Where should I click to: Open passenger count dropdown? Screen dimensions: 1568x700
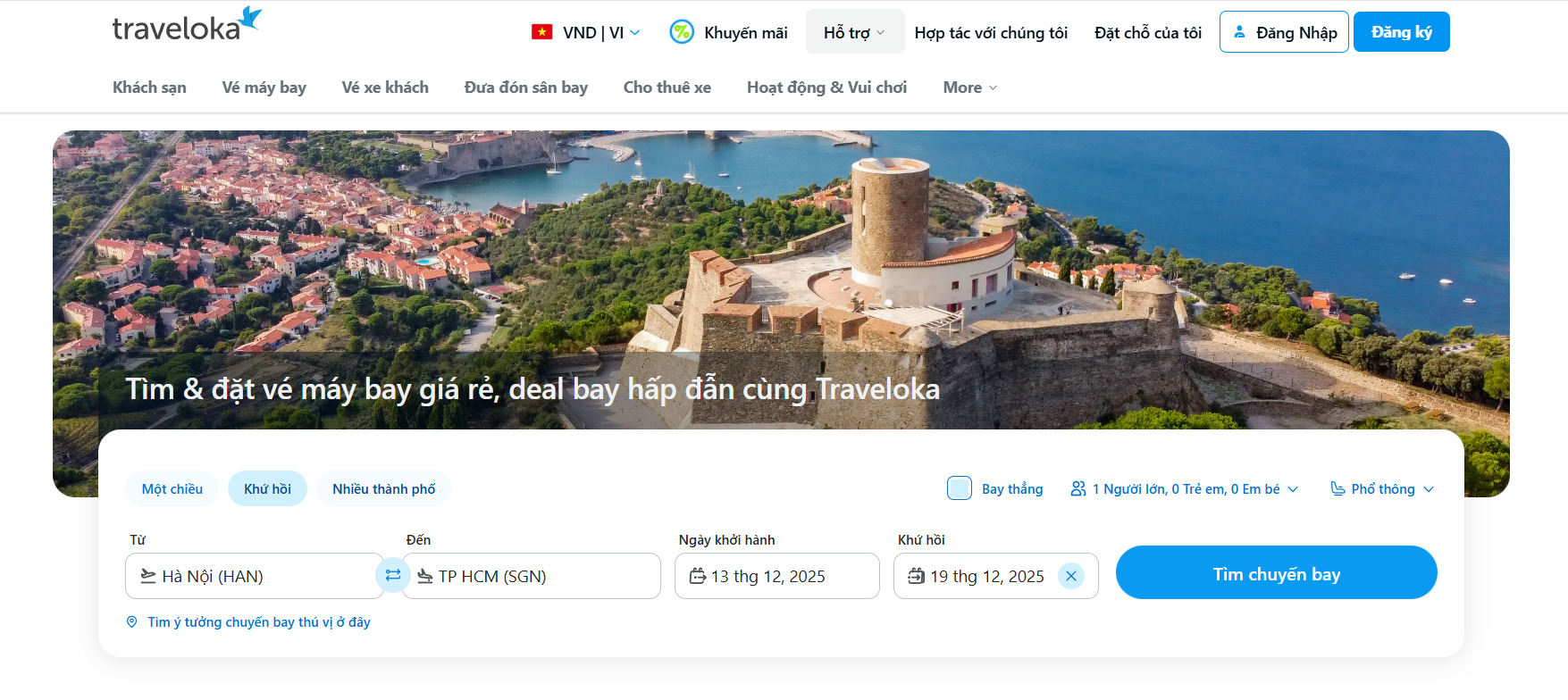(x=1185, y=488)
